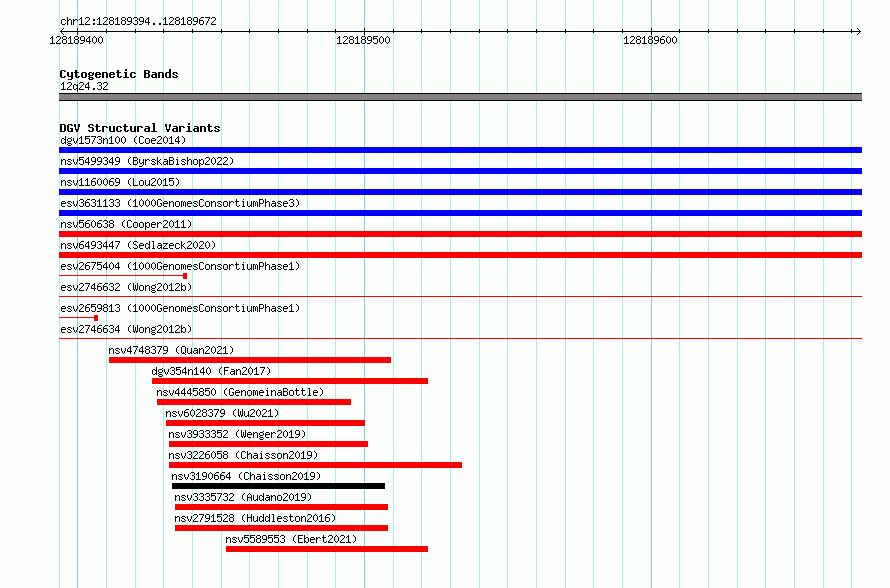Click the right arrowhead of the ruler
The width and height of the screenshot is (890, 588).
click(x=858, y=31)
